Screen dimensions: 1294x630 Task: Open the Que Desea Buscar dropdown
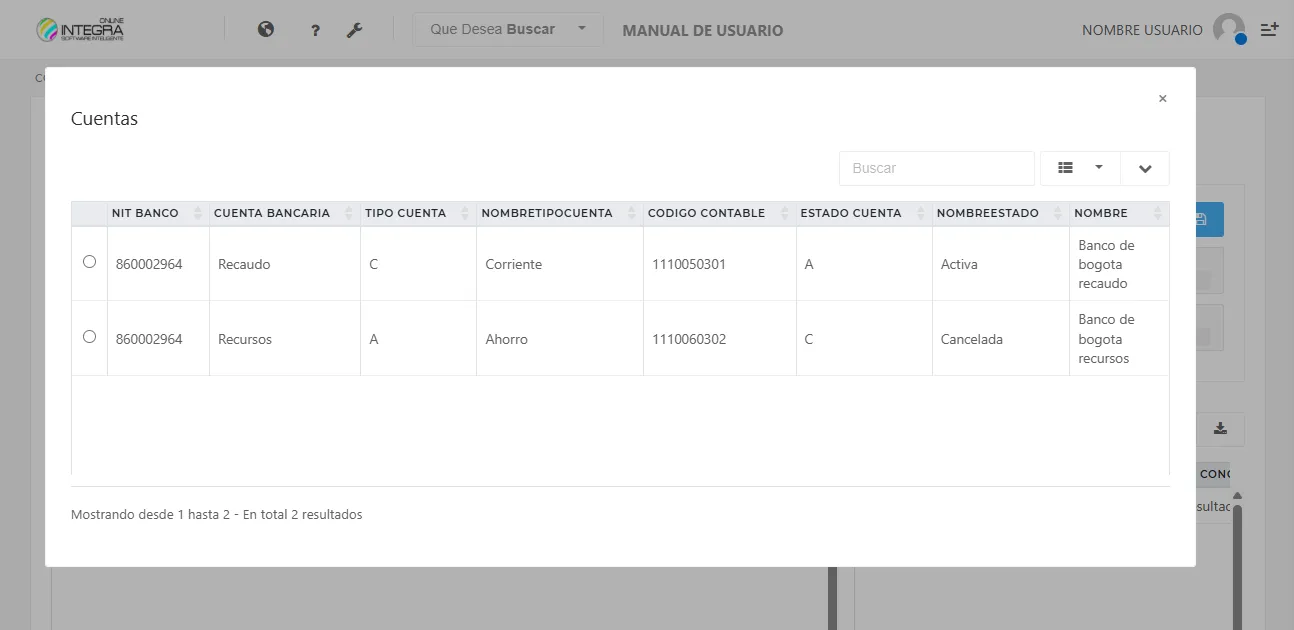click(x=507, y=29)
